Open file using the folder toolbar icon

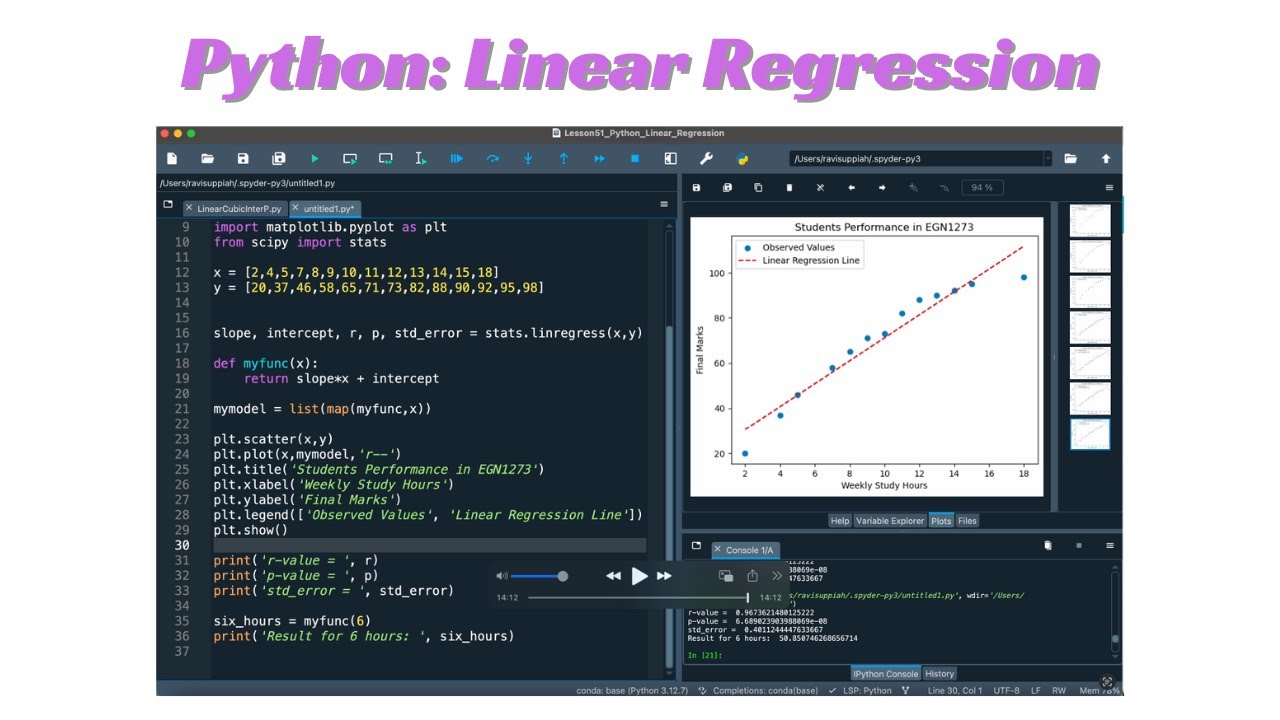coord(207,158)
